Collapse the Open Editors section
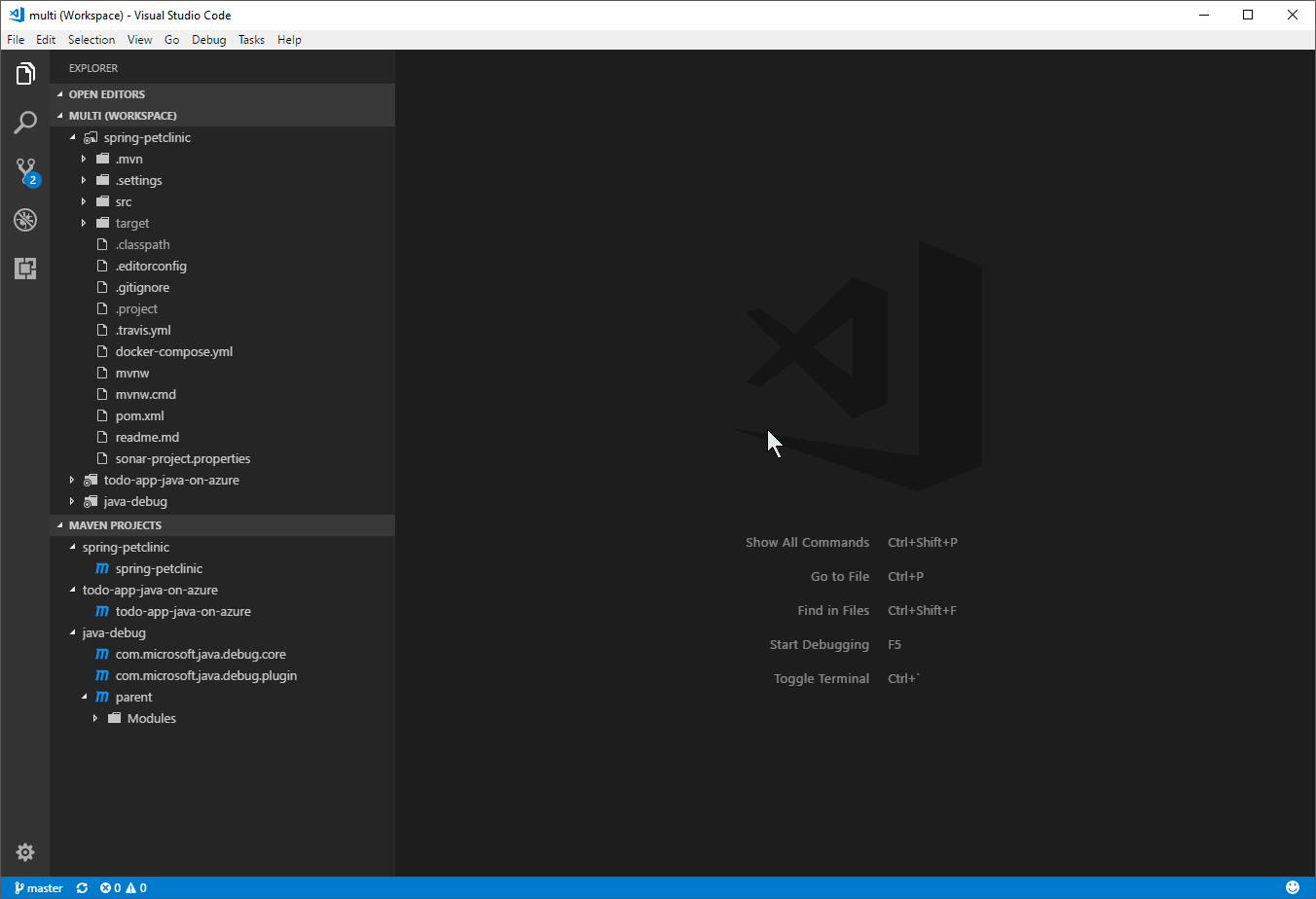Screen dimensions: 1316x899 [x=60, y=94]
